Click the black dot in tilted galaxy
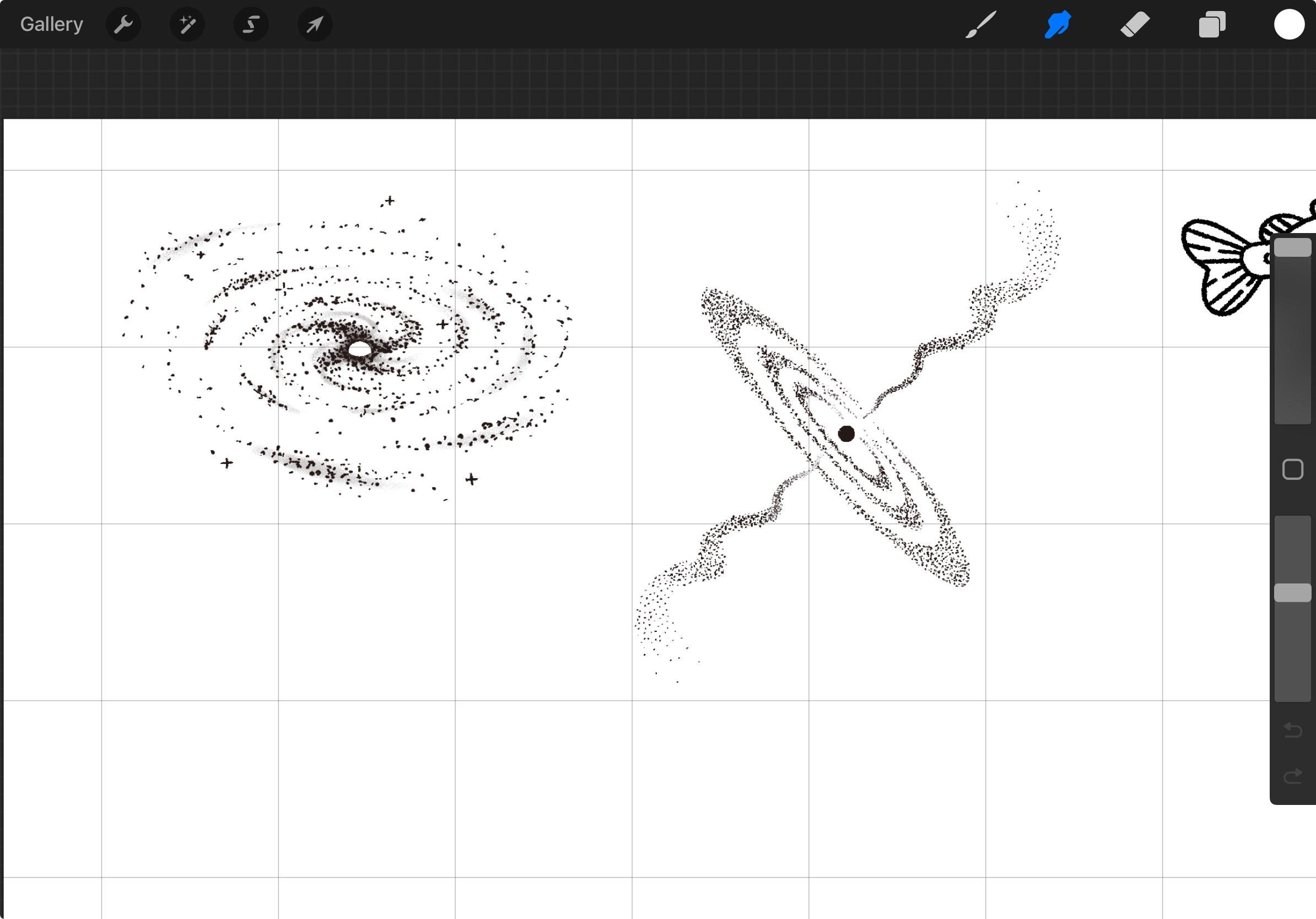1316x919 pixels. point(846,434)
